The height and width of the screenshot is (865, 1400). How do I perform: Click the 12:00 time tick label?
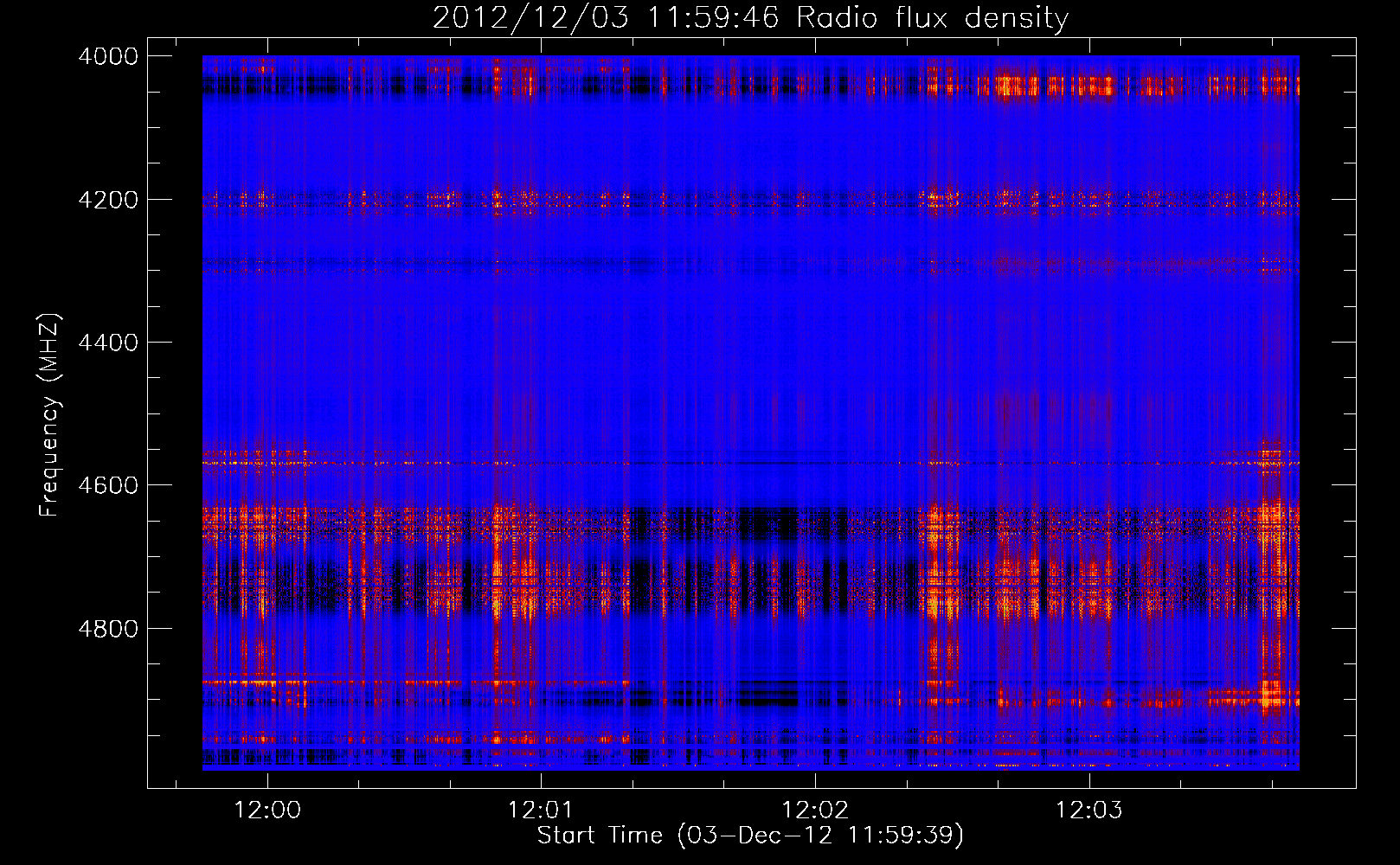(x=267, y=810)
